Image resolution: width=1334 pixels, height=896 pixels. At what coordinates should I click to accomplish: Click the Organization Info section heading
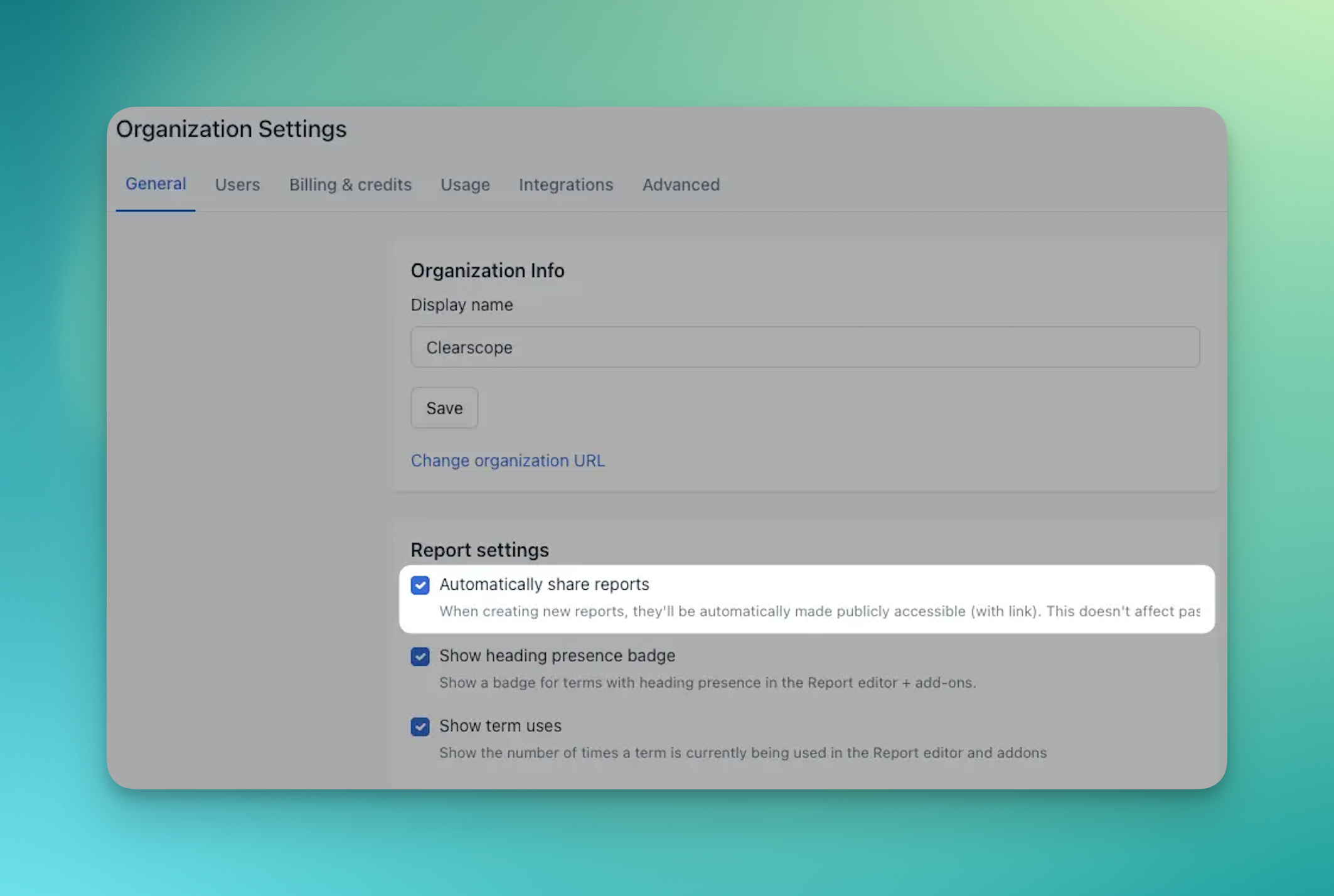coord(487,270)
